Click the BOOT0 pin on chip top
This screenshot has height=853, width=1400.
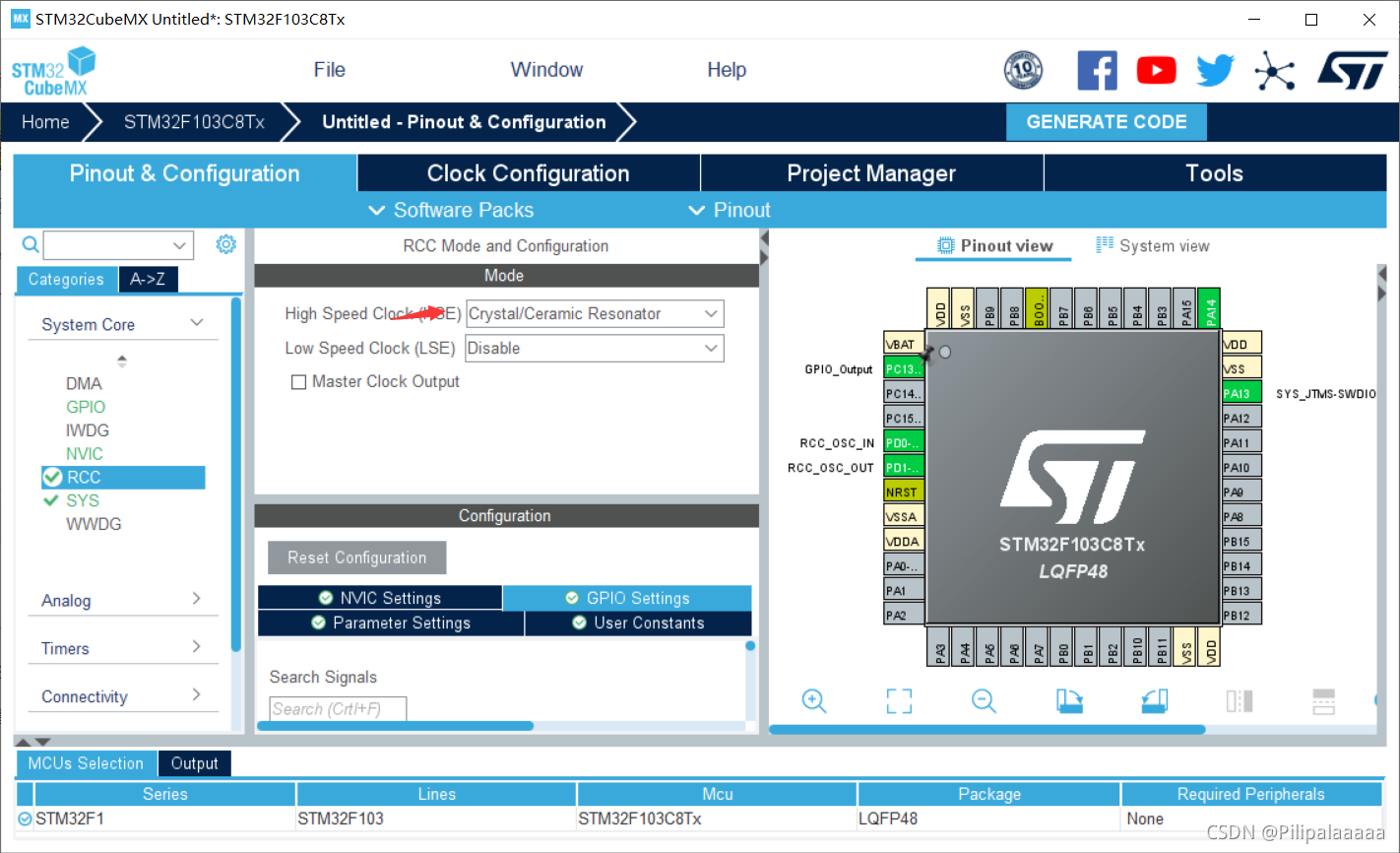pos(1037,308)
